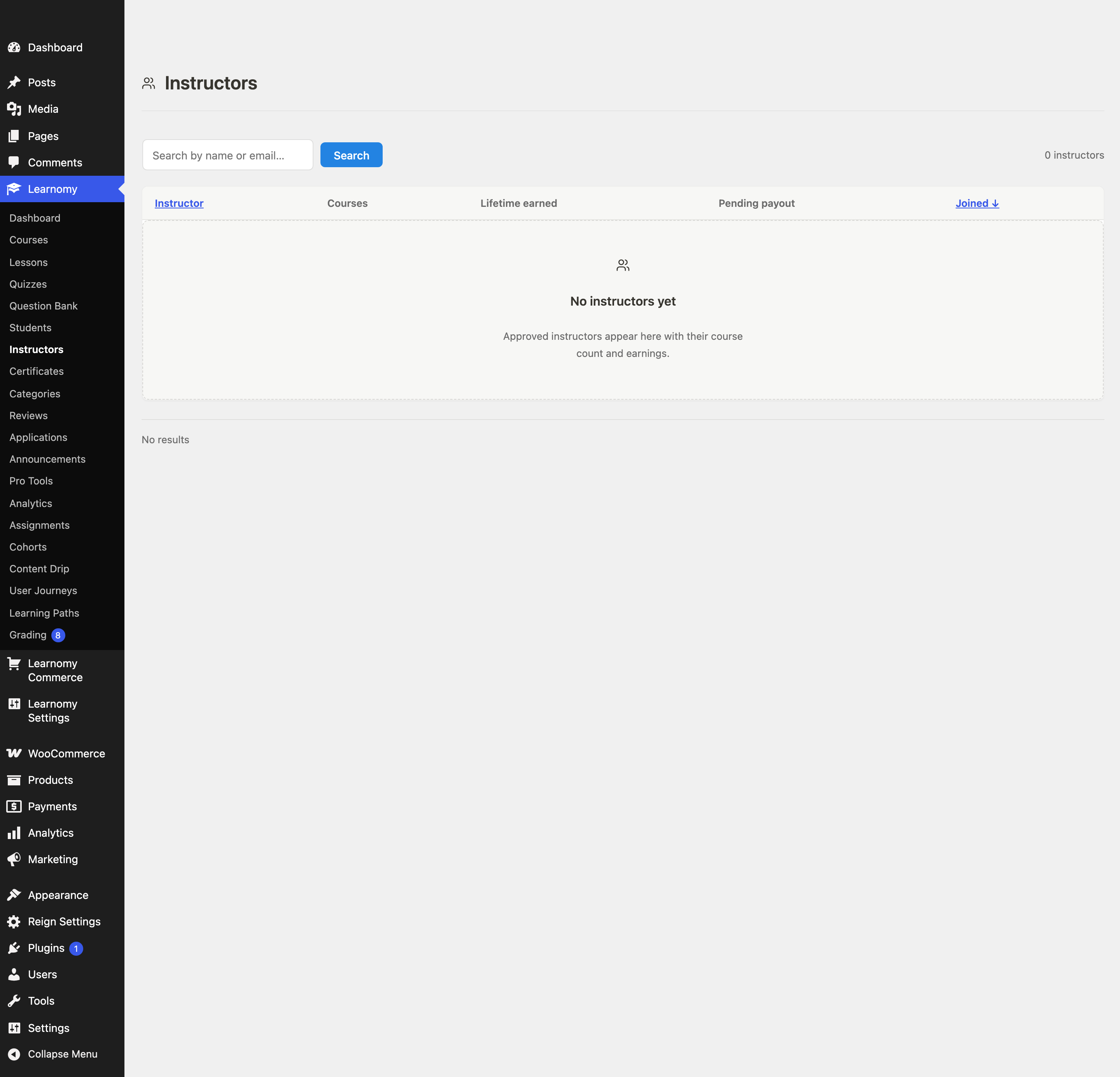
Task: Open the Certificates submenu item
Action: tap(37, 371)
